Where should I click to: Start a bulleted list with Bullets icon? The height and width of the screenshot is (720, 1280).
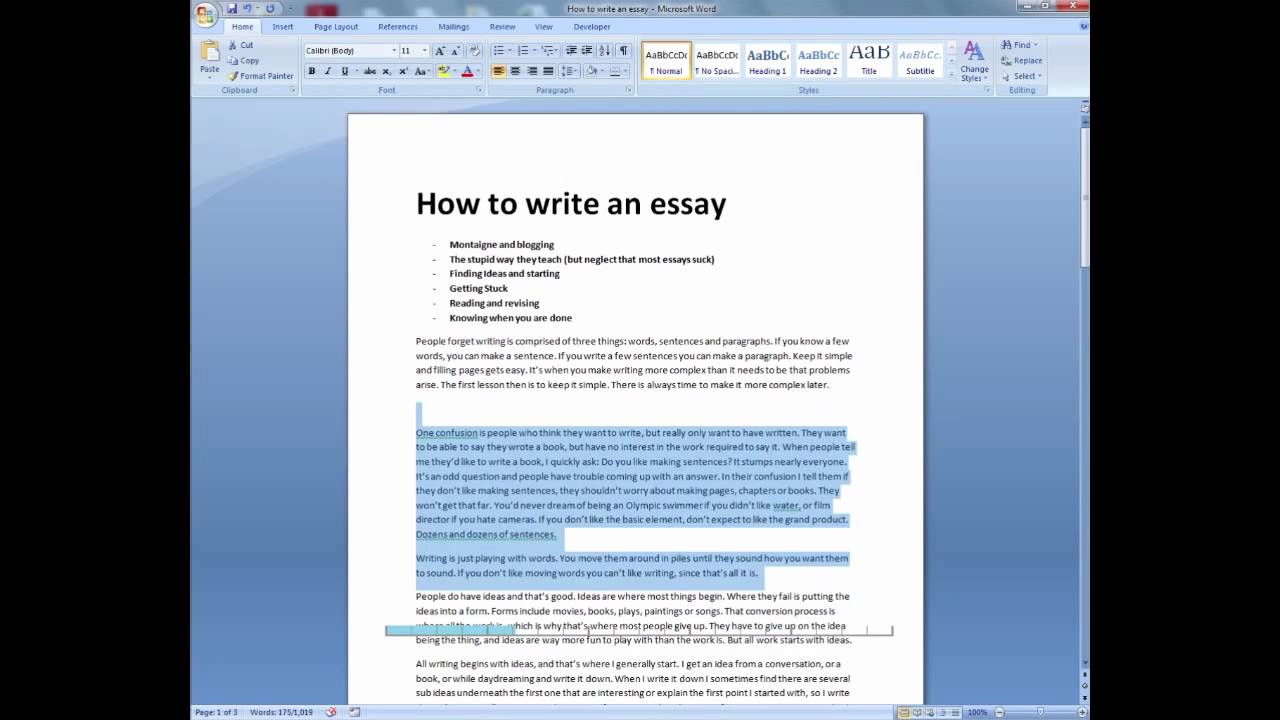pos(499,51)
